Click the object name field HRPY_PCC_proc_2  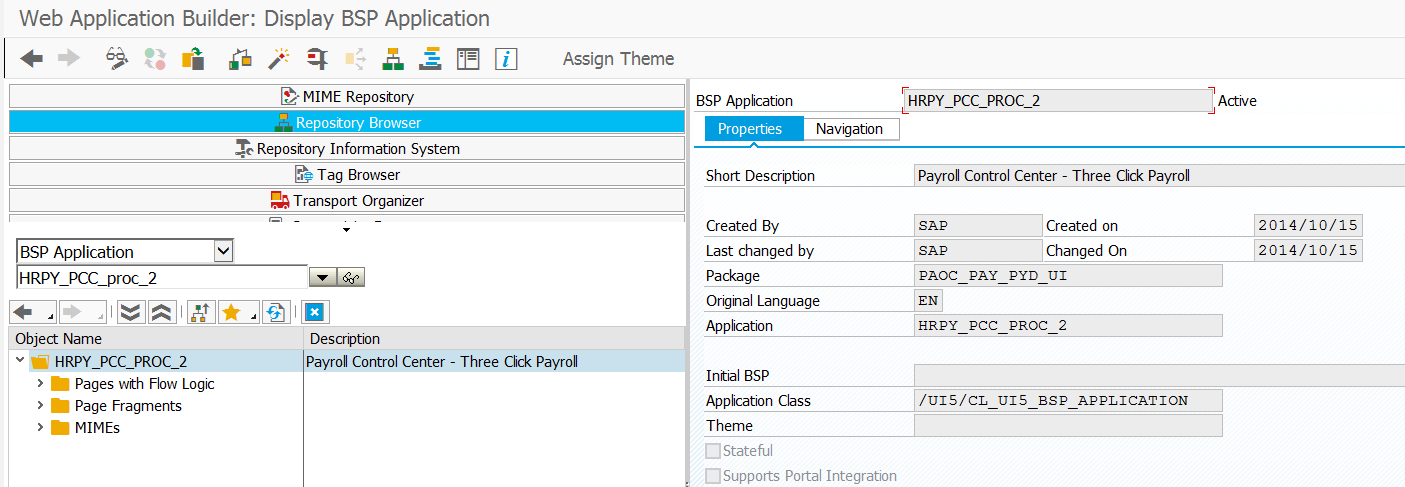162,278
